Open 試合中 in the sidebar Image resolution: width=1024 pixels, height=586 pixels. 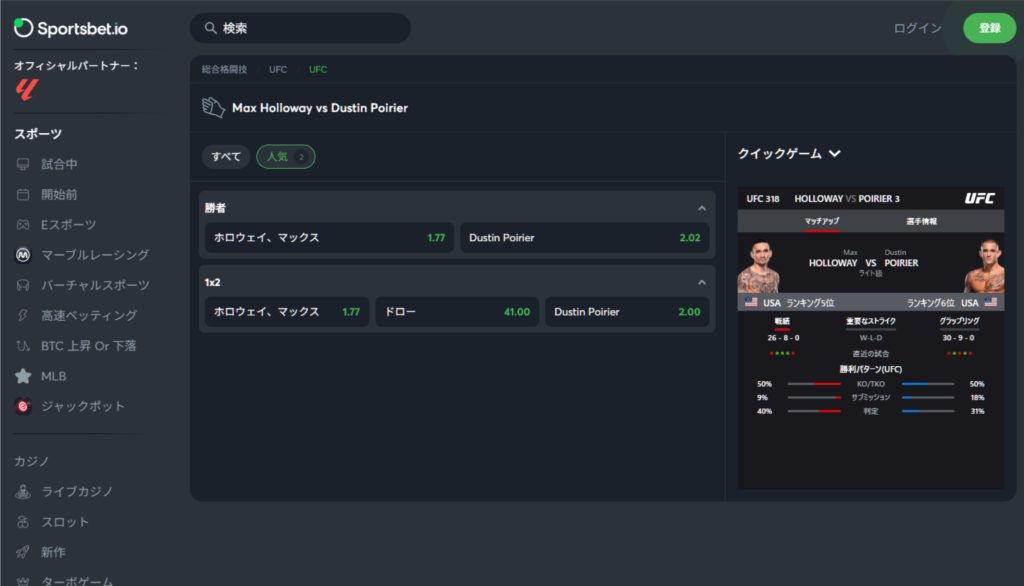tap(59, 164)
